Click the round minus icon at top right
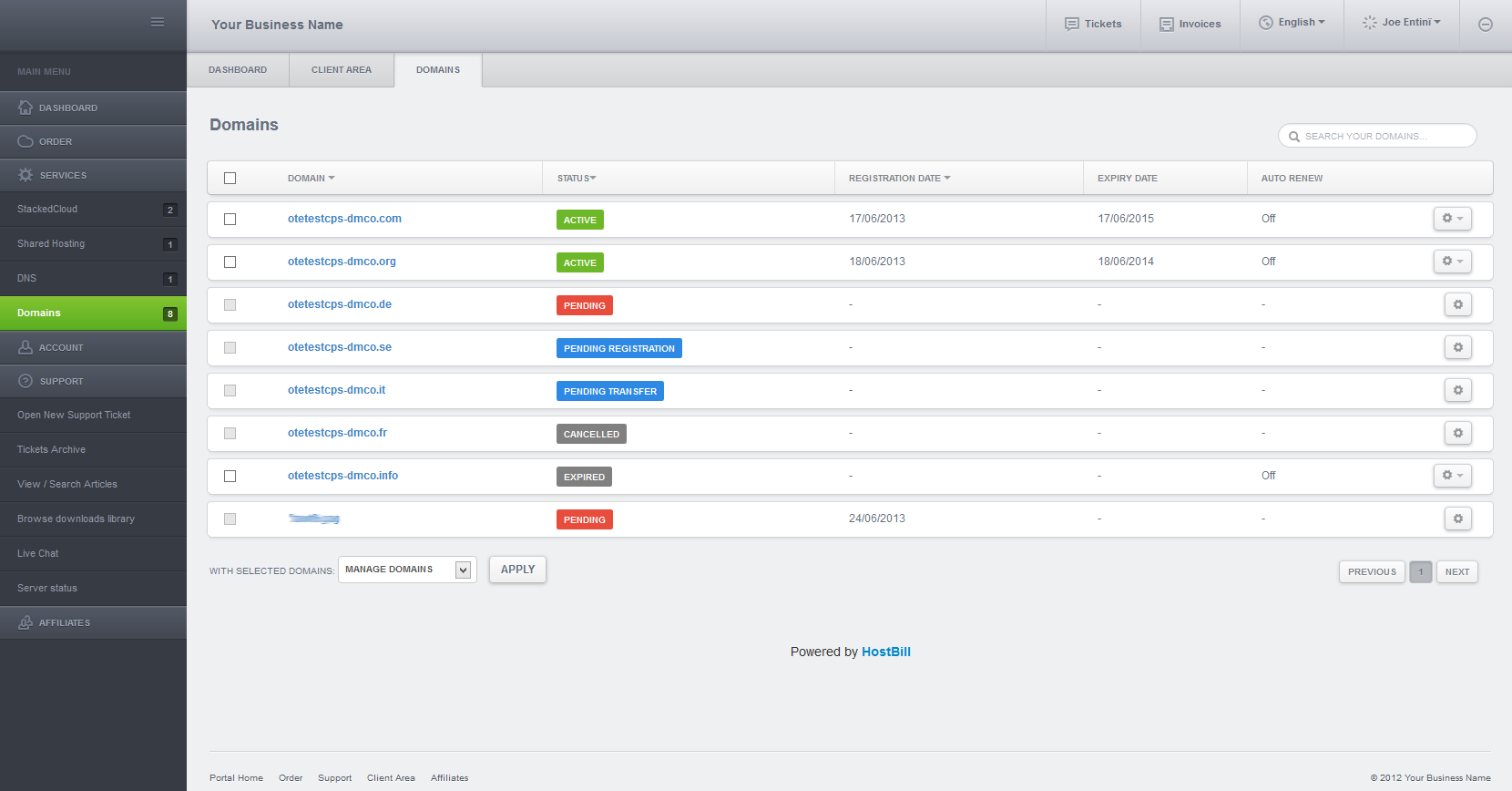Screen dimensions: 1512x791 [1485, 25]
